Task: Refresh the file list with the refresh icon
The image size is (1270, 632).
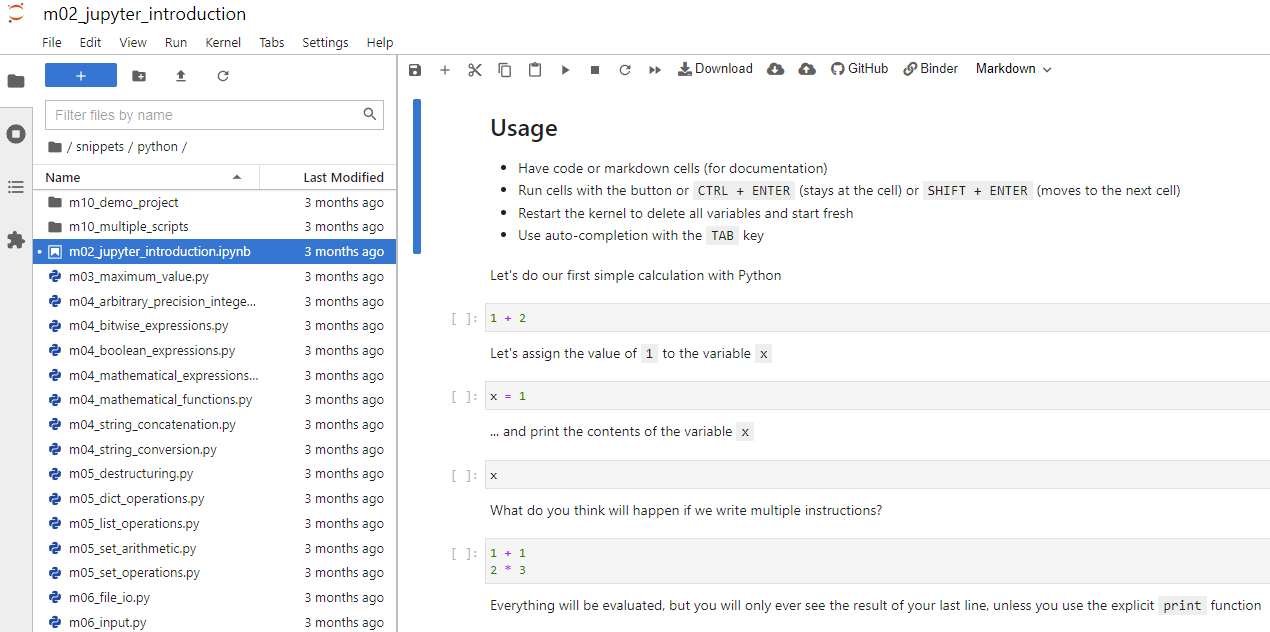Action: (222, 75)
